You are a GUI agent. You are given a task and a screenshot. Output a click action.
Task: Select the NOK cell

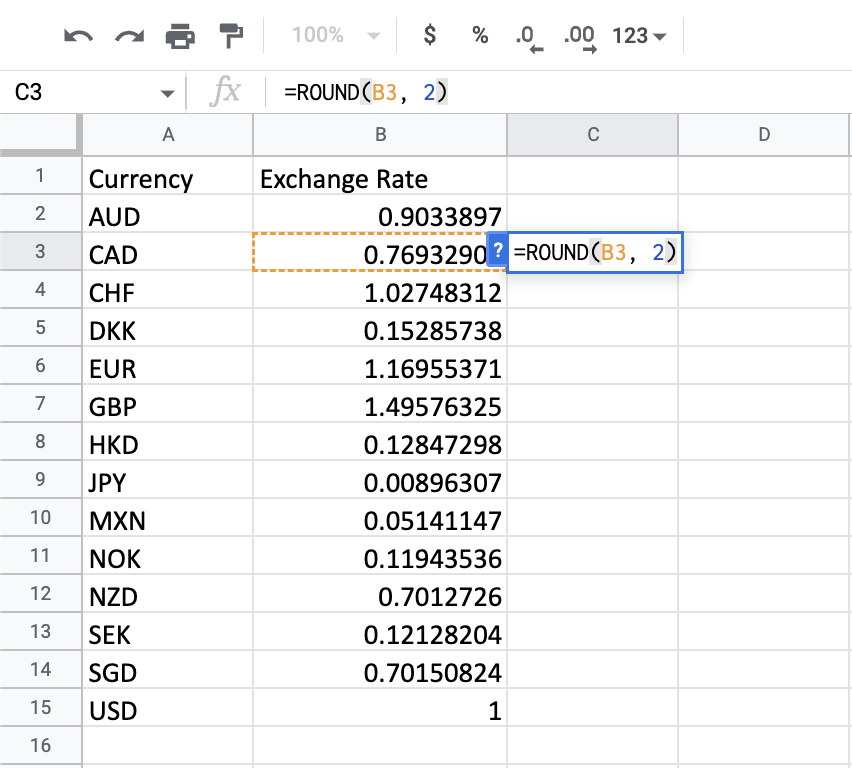(x=168, y=556)
